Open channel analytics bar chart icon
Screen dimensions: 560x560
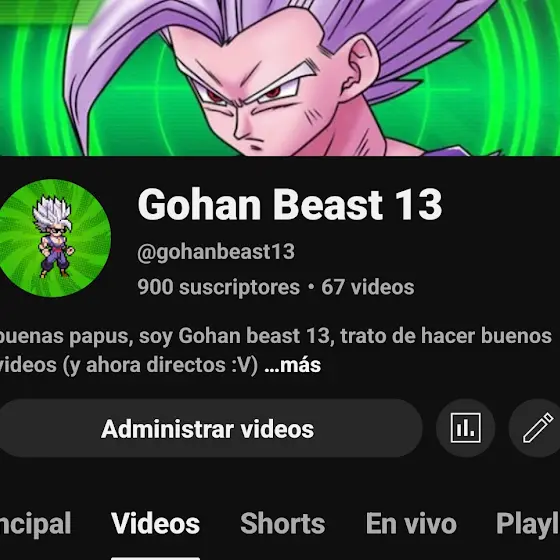[x=465, y=428]
